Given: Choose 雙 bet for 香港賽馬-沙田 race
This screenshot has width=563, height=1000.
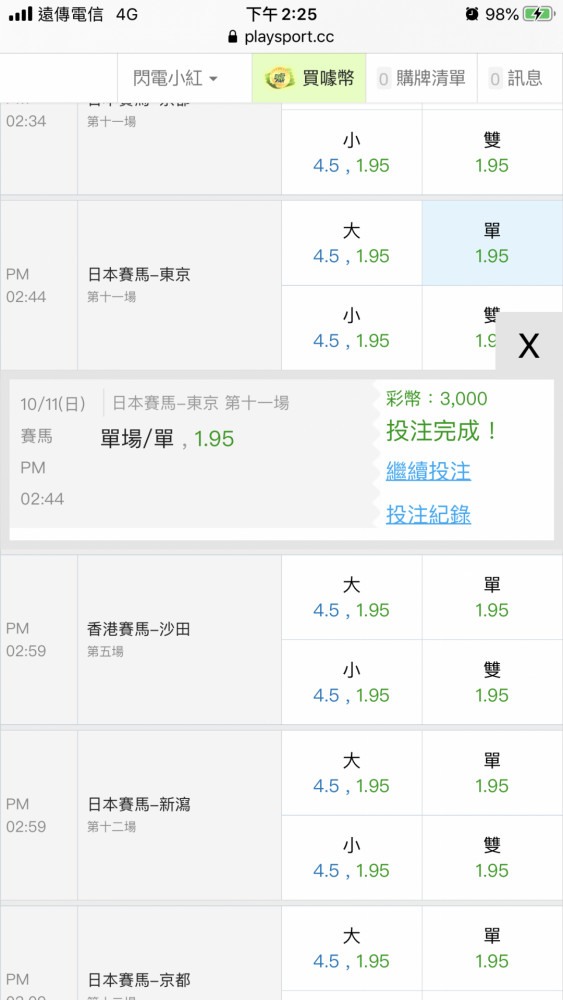Looking at the screenshot, I should click(x=492, y=682).
